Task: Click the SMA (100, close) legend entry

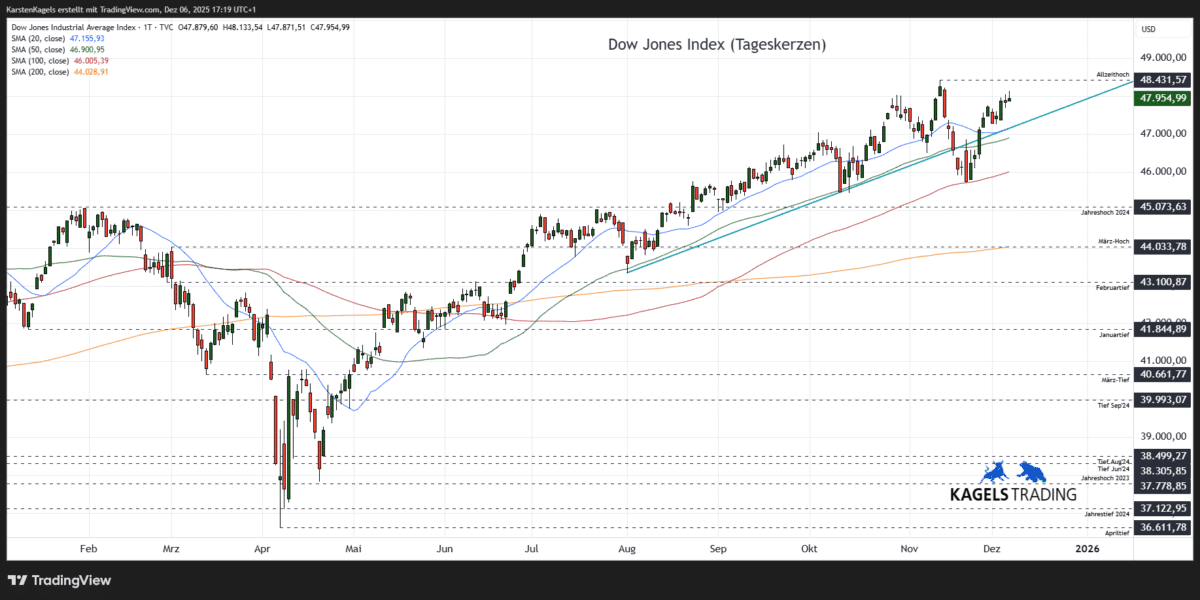Action: click(40, 59)
